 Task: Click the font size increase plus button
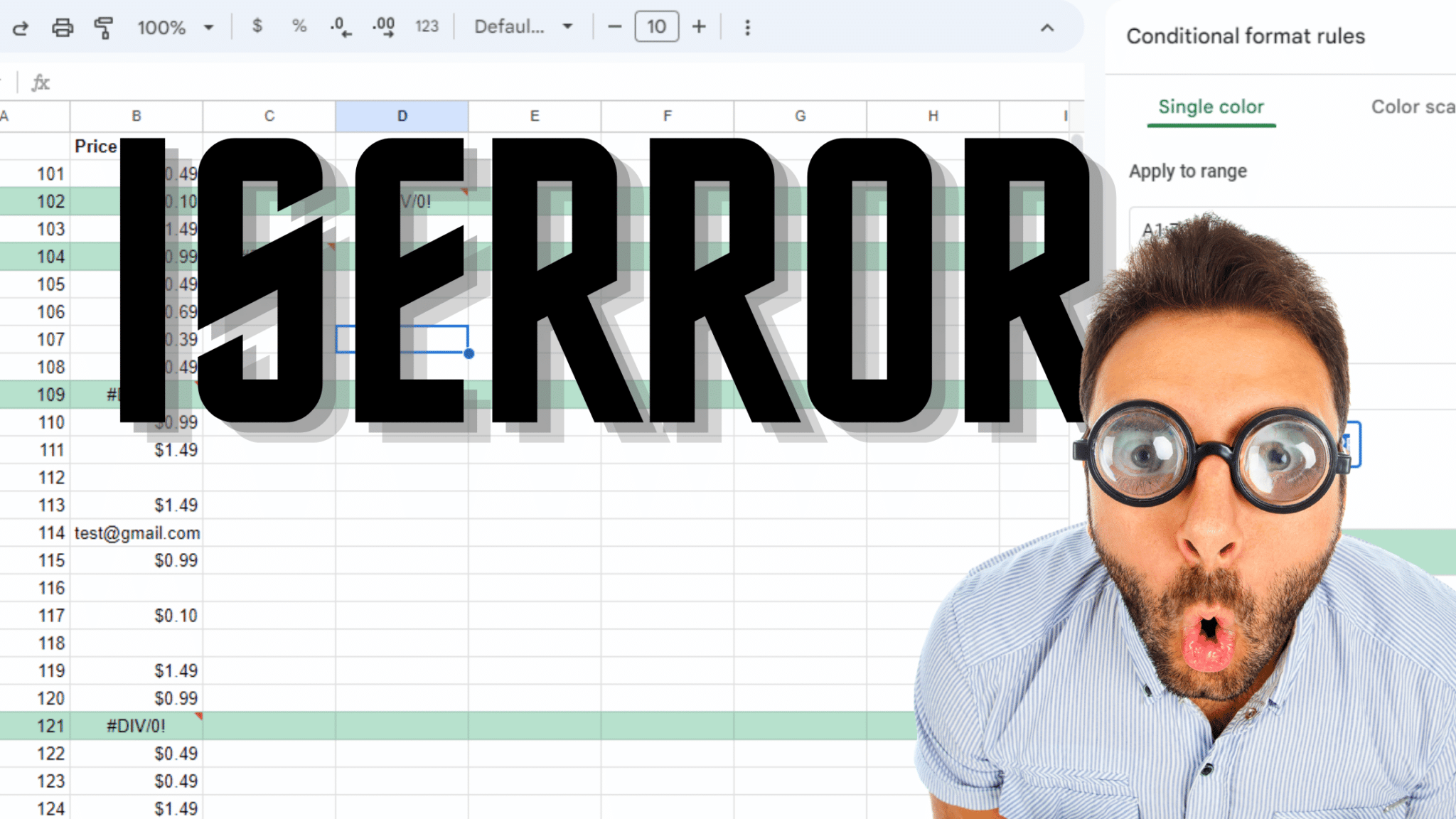point(700,27)
